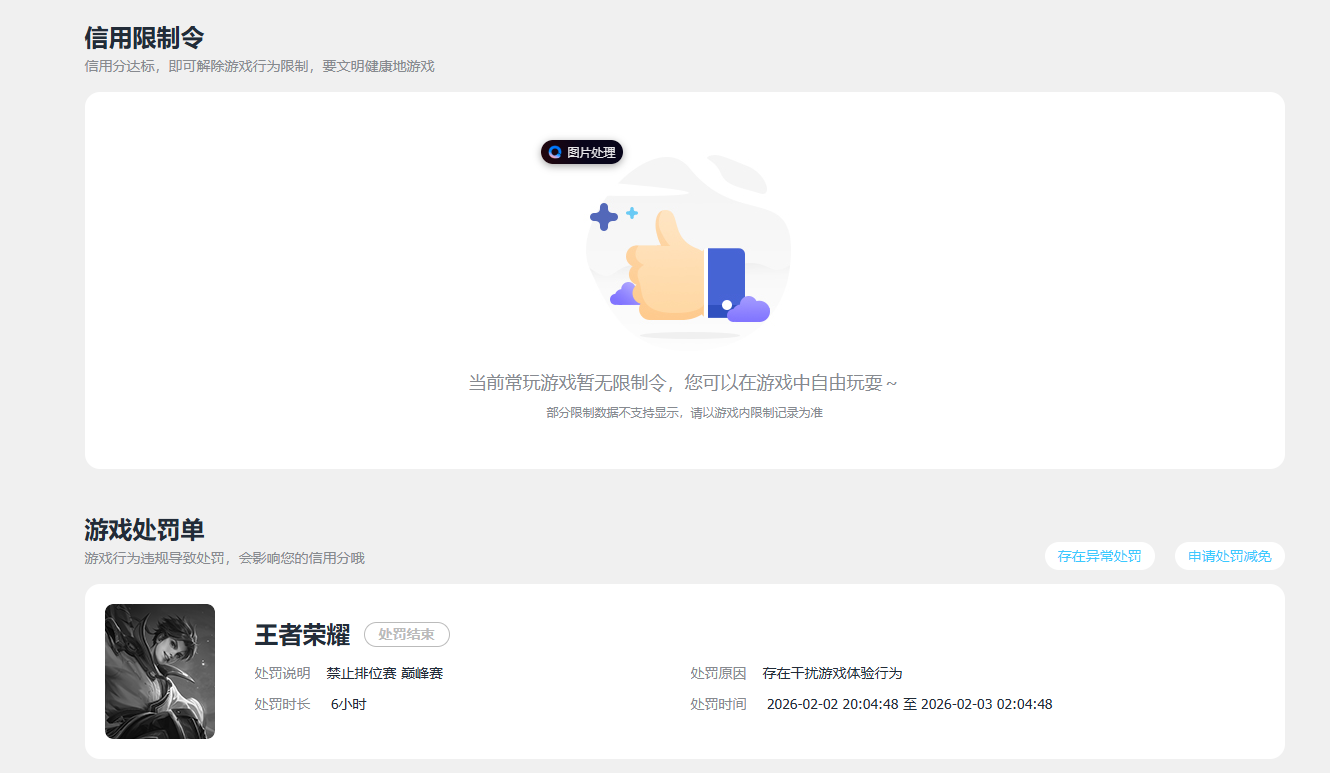
Task: Select the 王者荣耀 title text
Action: (x=302, y=635)
